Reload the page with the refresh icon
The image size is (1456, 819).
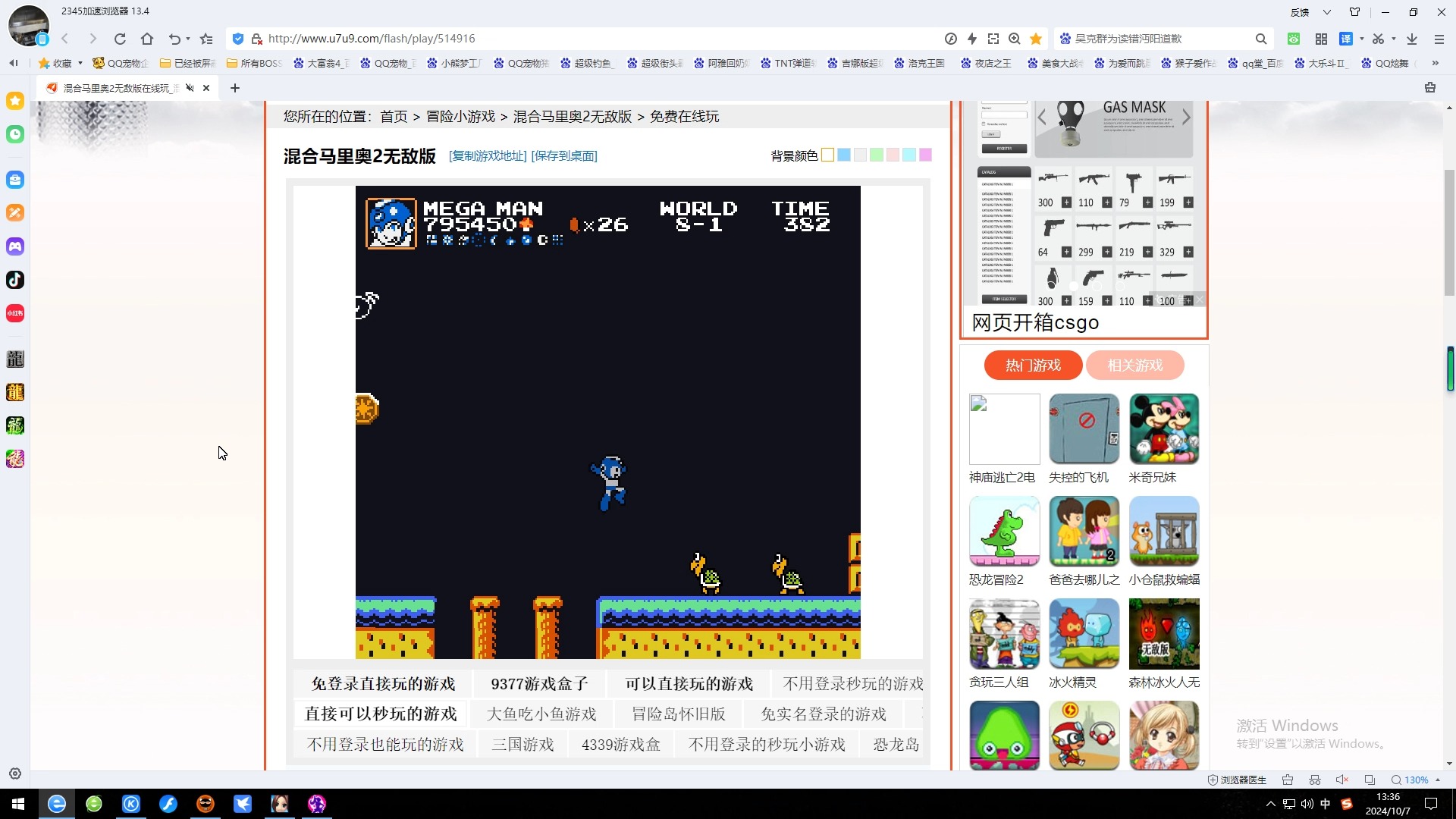[x=120, y=39]
